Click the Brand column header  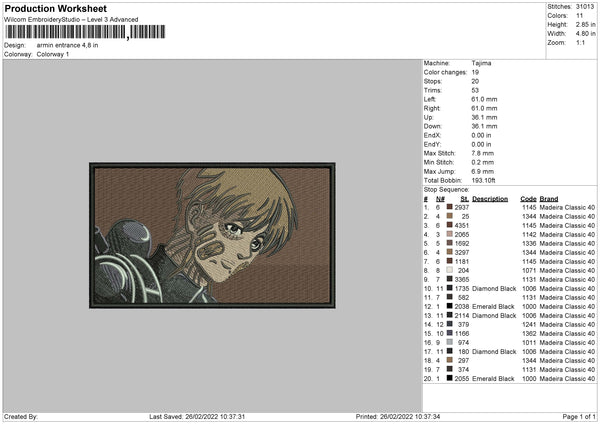tap(549, 198)
